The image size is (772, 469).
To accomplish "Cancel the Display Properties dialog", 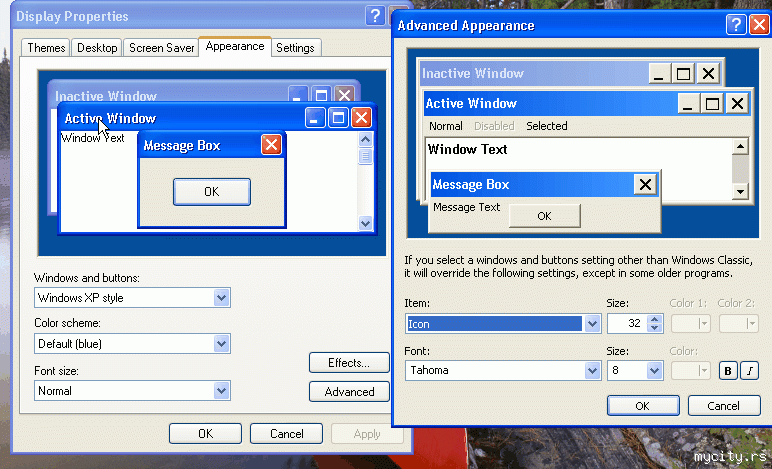I will coord(287,434).
